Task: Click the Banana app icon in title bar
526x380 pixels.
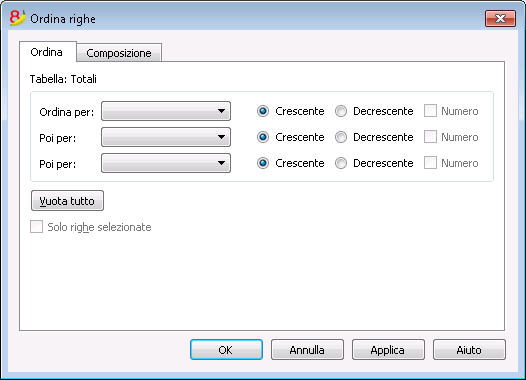Action: [x=17, y=18]
